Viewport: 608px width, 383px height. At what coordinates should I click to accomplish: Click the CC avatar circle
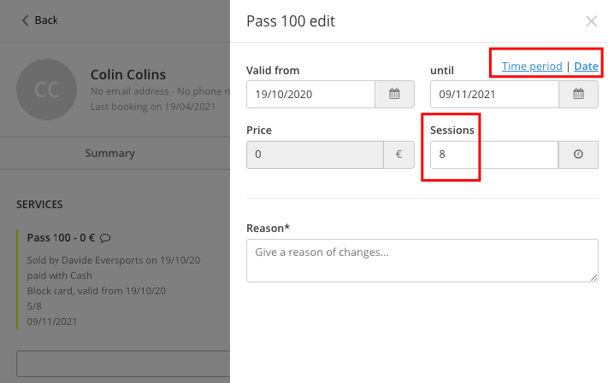47,90
